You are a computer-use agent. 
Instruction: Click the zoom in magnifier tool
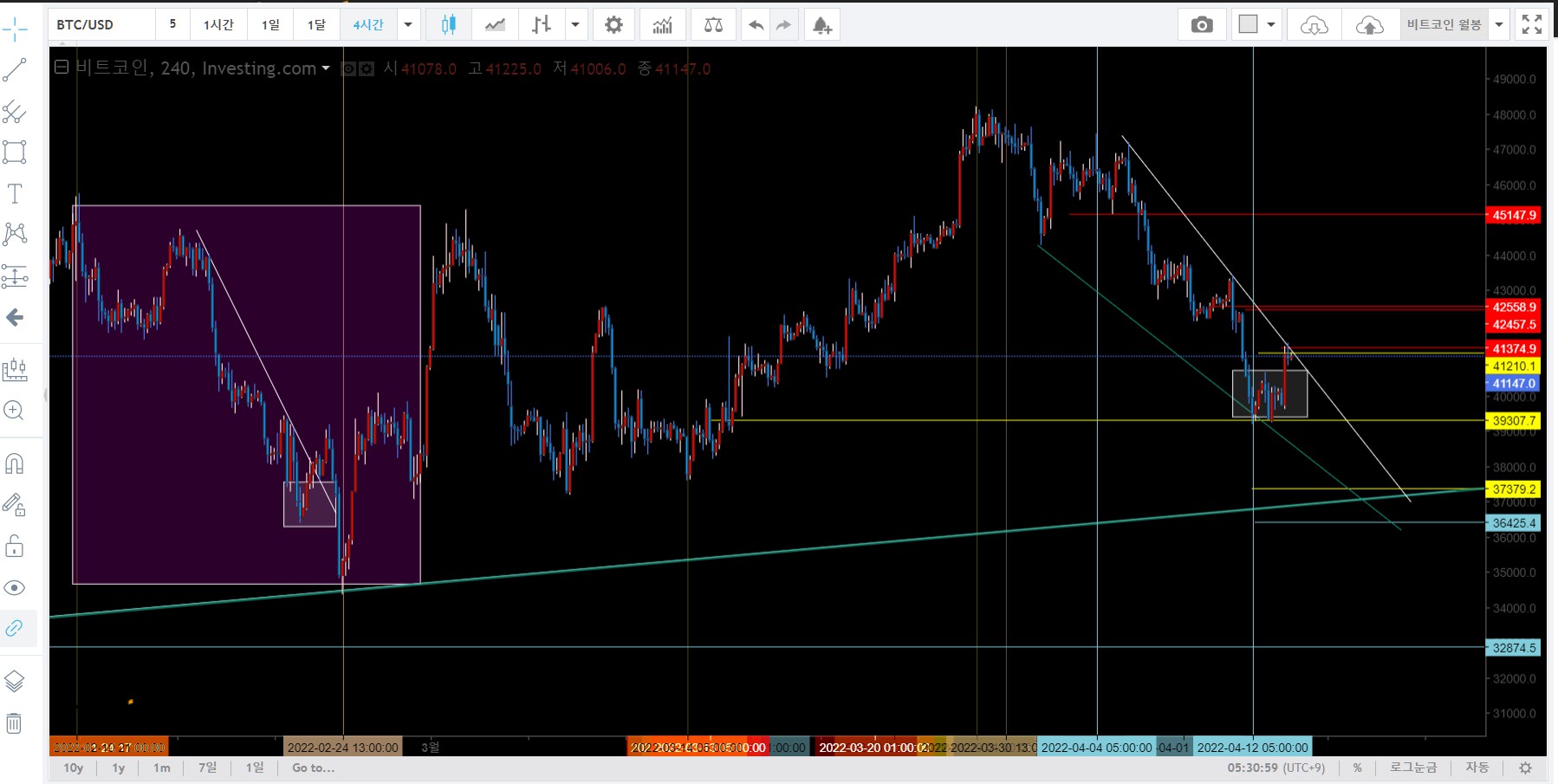[x=15, y=411]
